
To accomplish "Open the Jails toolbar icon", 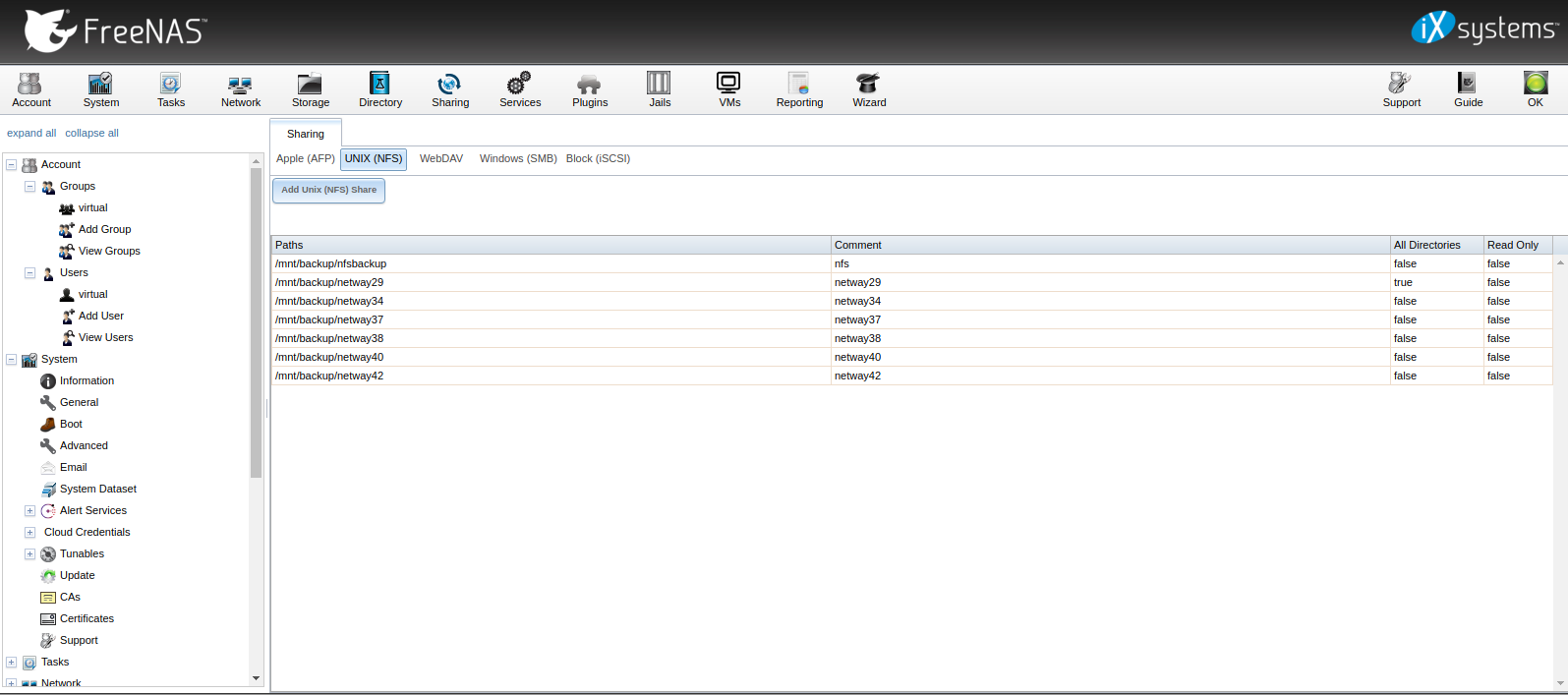I will [659, 85].
